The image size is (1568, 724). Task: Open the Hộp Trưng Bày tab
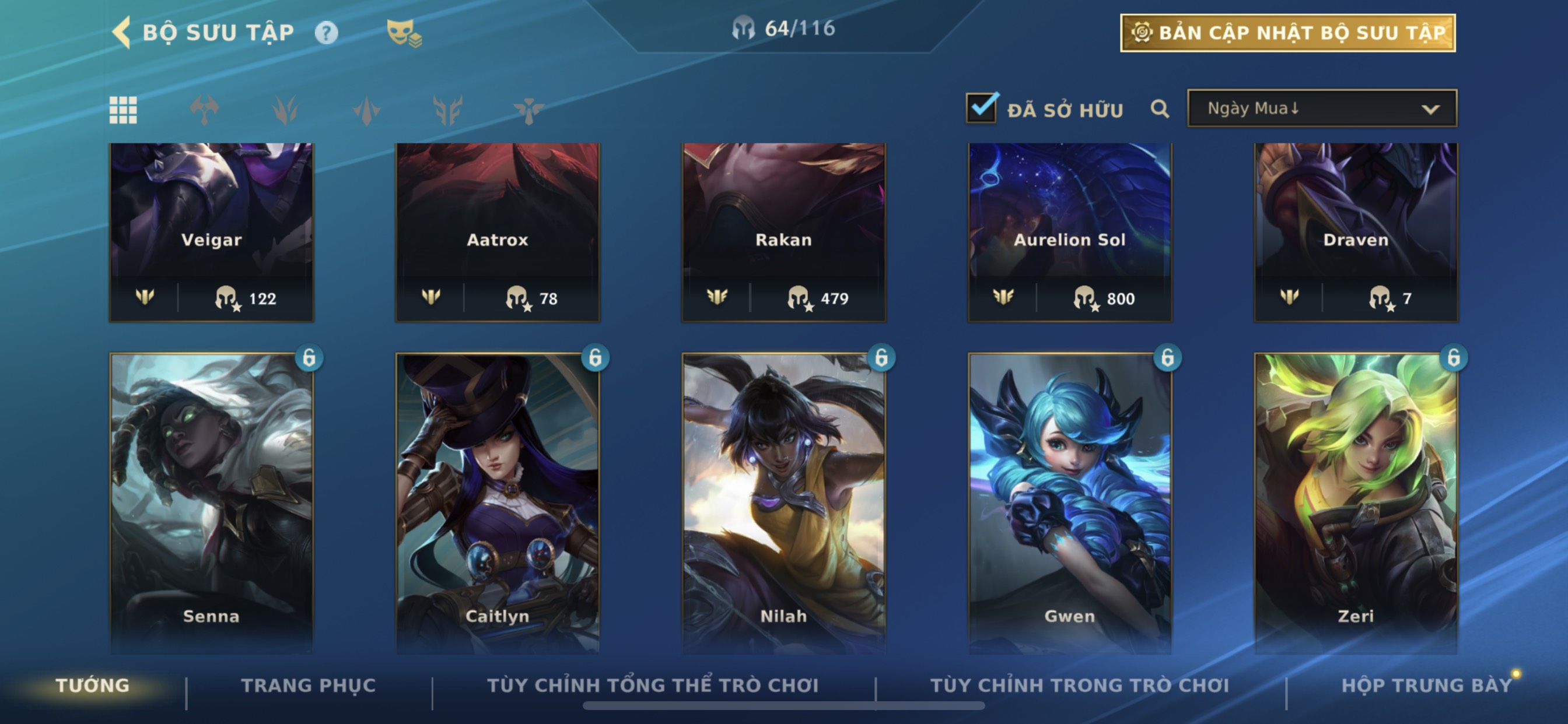tap(1427, 686)
